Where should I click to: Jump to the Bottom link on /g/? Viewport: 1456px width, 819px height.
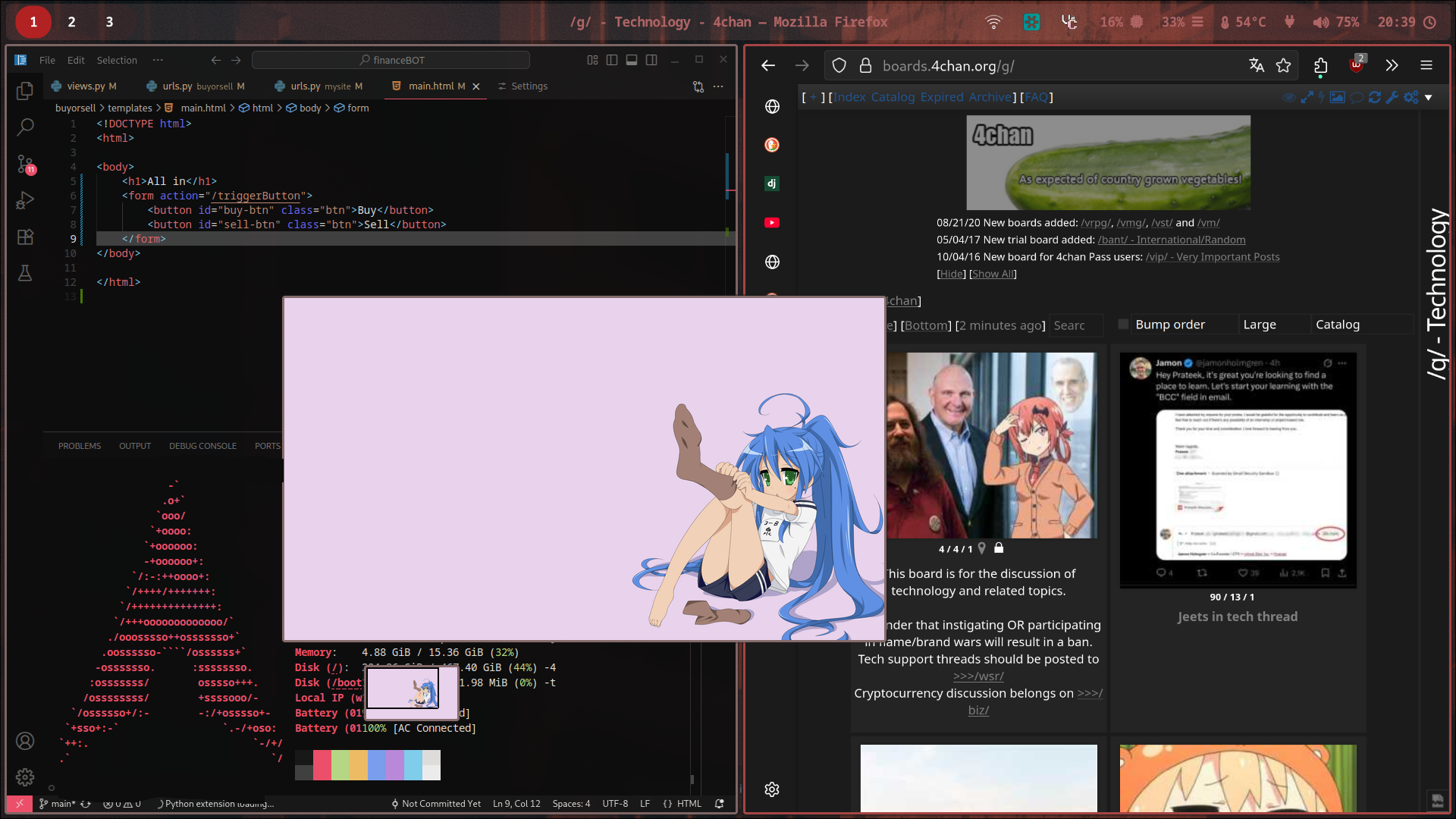(x=926, y=325)
